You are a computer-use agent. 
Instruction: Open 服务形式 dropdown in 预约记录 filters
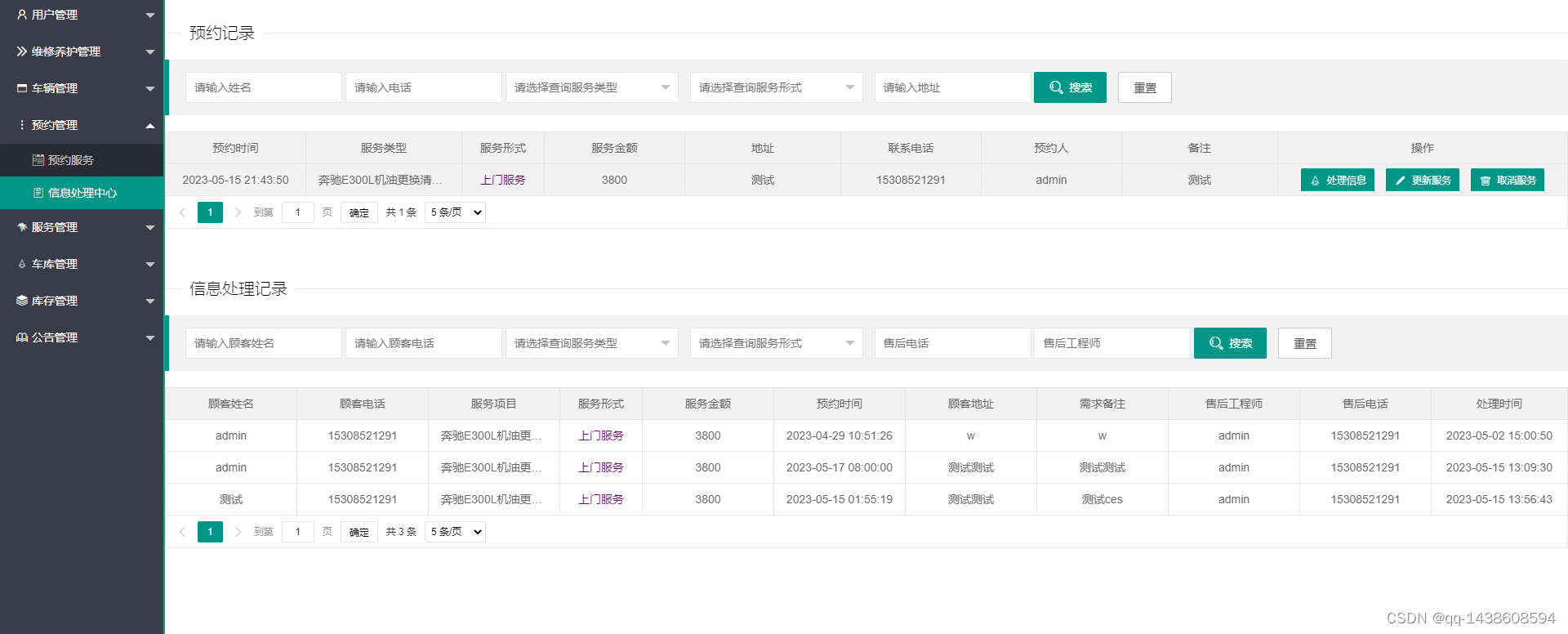[777, 87]
